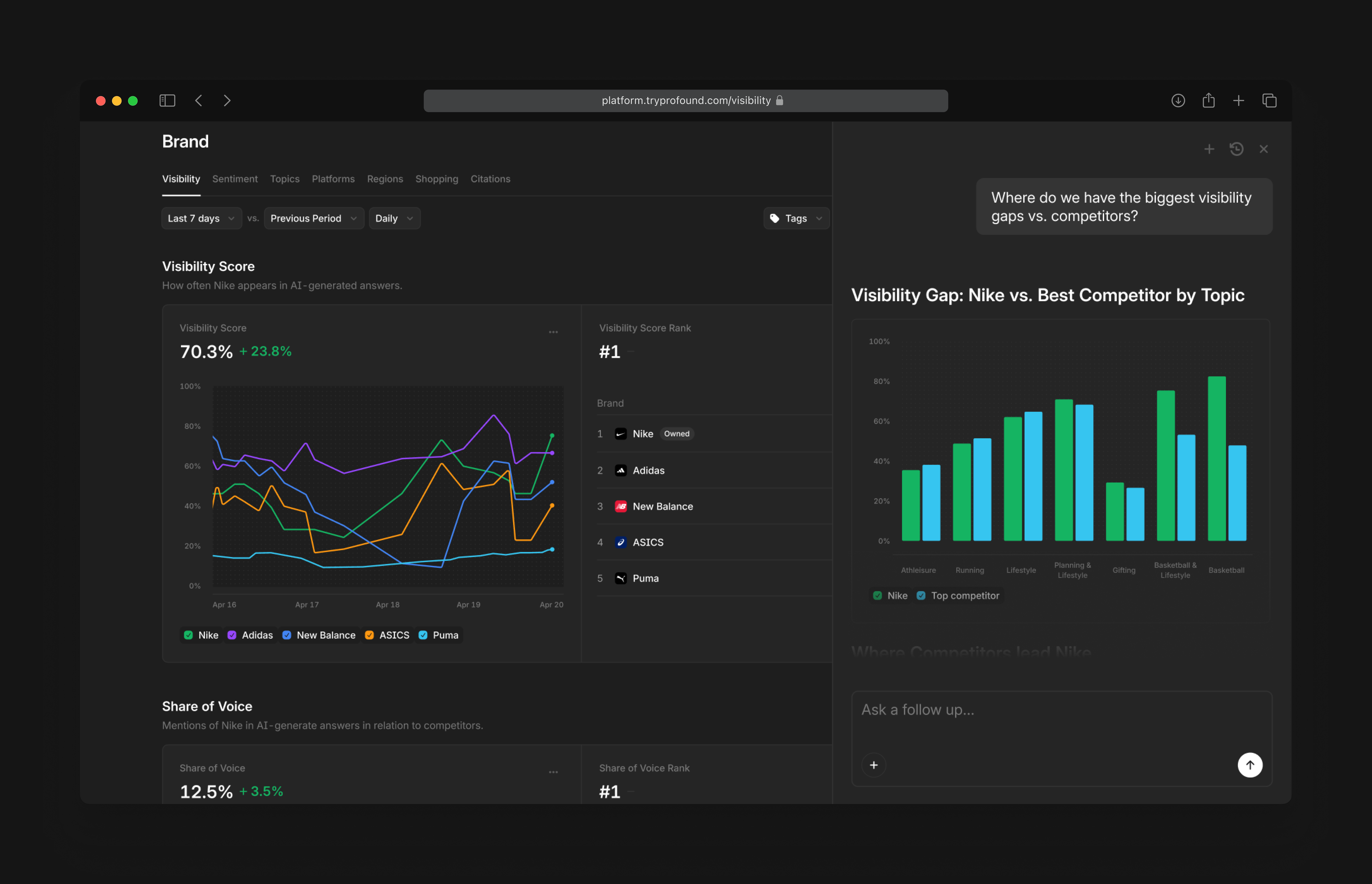Viewport: 1372px width, 884px height.
Task: Open Visibility Score card three-dot menu
Action: (553, 332)
